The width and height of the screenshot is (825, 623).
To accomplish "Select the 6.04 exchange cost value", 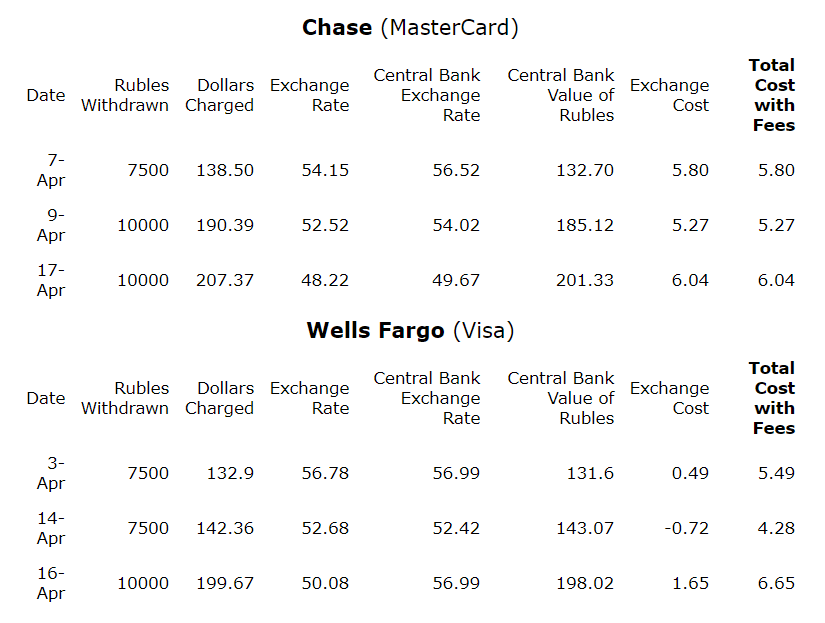I will [x=690, y=280].
